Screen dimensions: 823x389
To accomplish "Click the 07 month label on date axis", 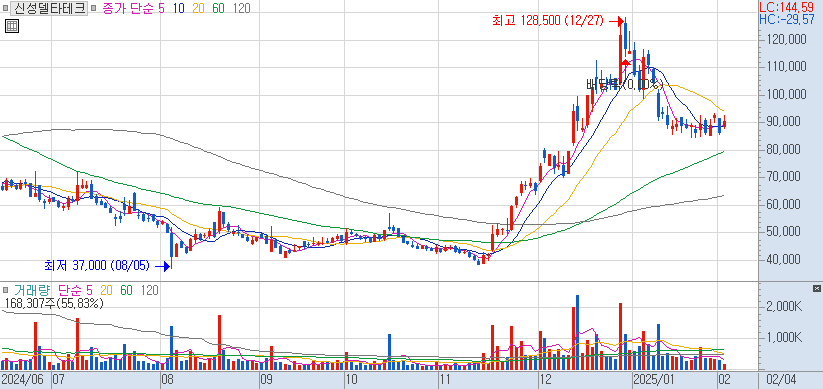I will tap(58, 380).
